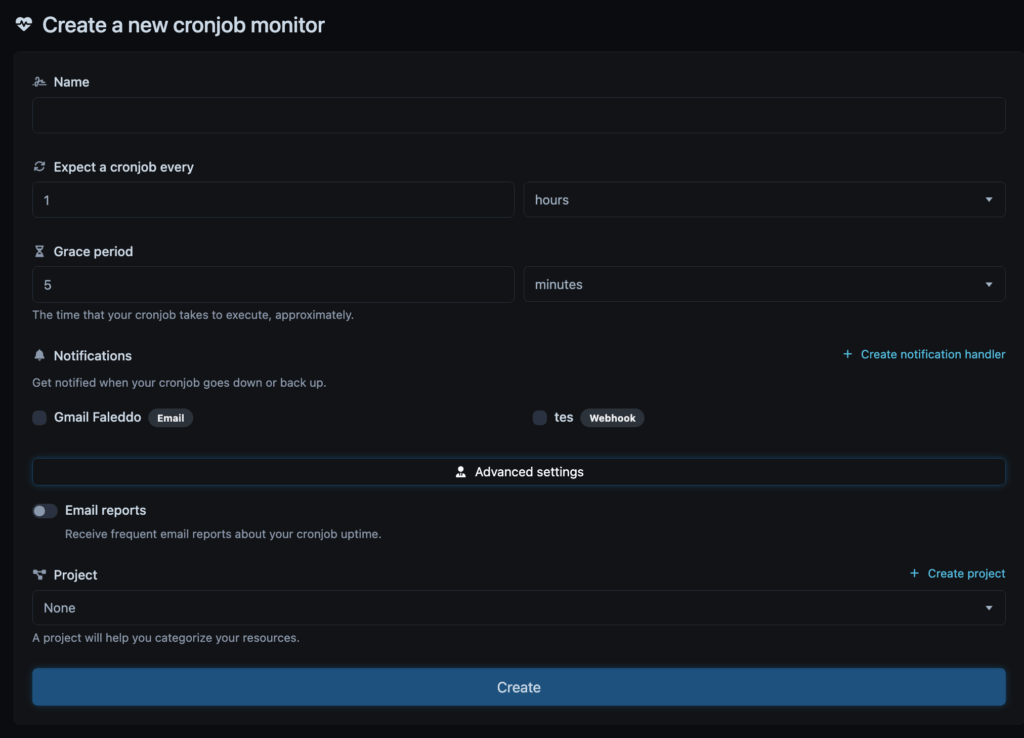Check the Gmail Faleddo notification checkbox

pos(40,418)
